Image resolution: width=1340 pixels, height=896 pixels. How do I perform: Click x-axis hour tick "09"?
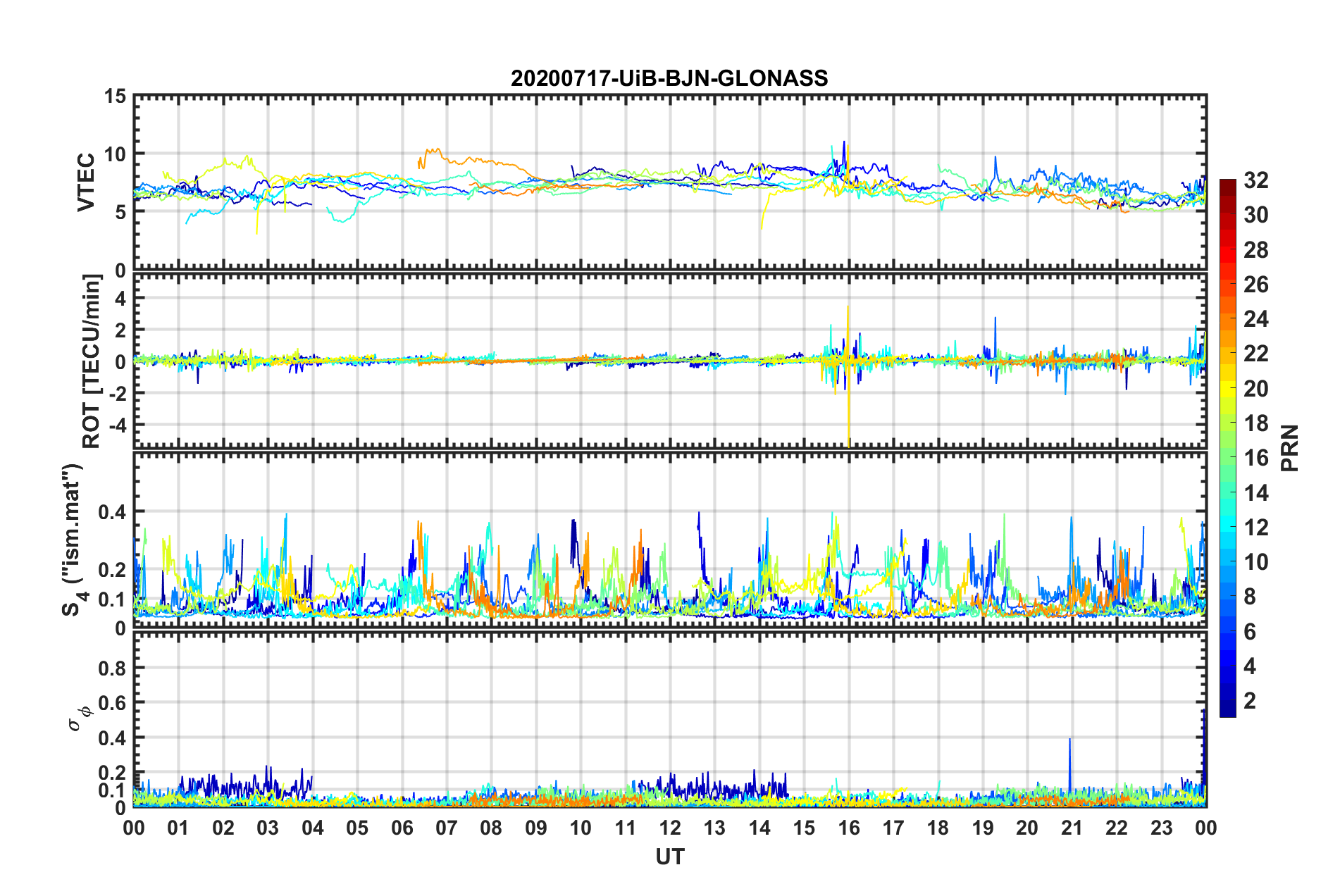pos(536,828)
